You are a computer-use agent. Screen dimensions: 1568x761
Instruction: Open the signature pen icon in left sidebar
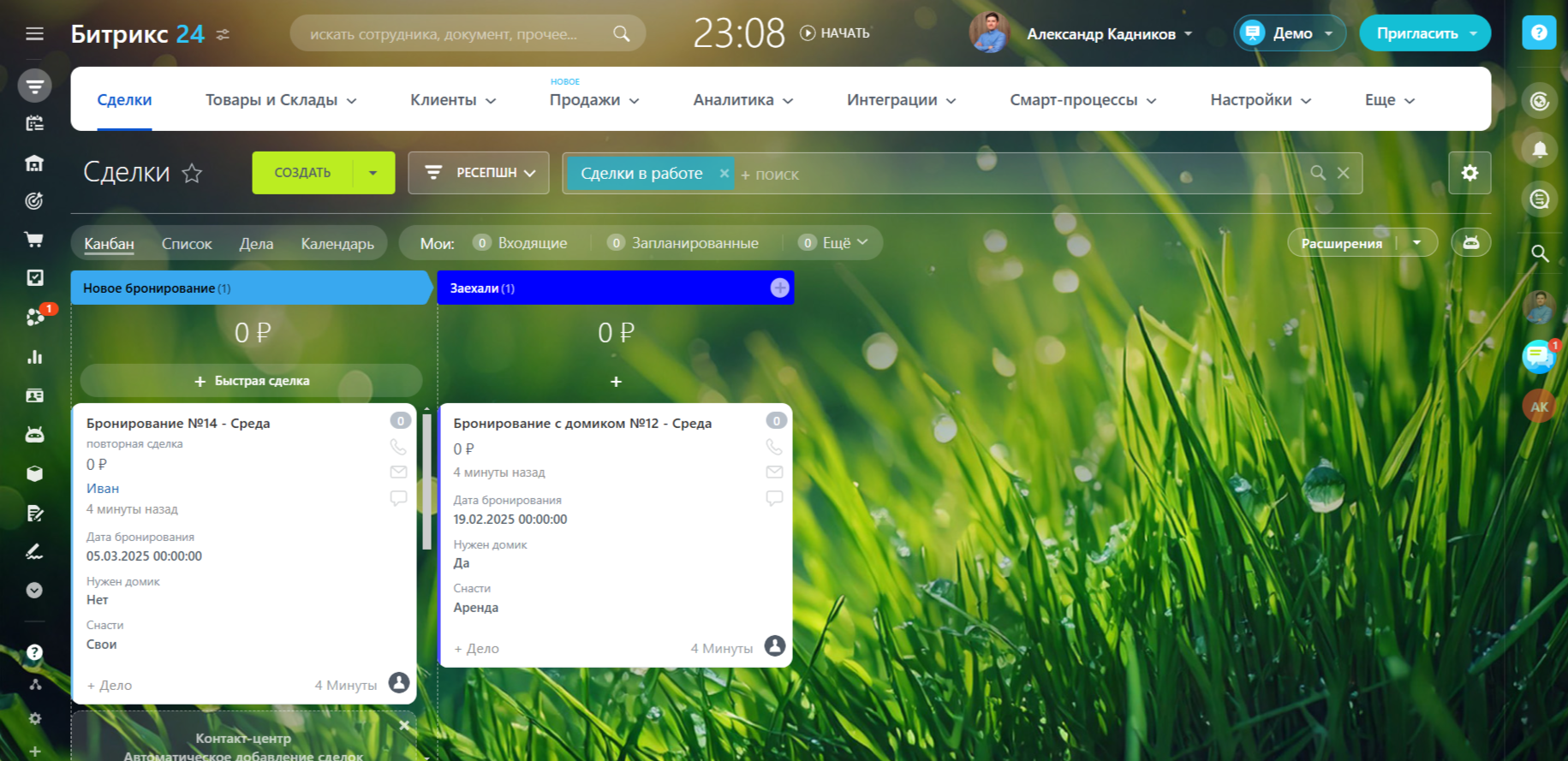(34, 551)
